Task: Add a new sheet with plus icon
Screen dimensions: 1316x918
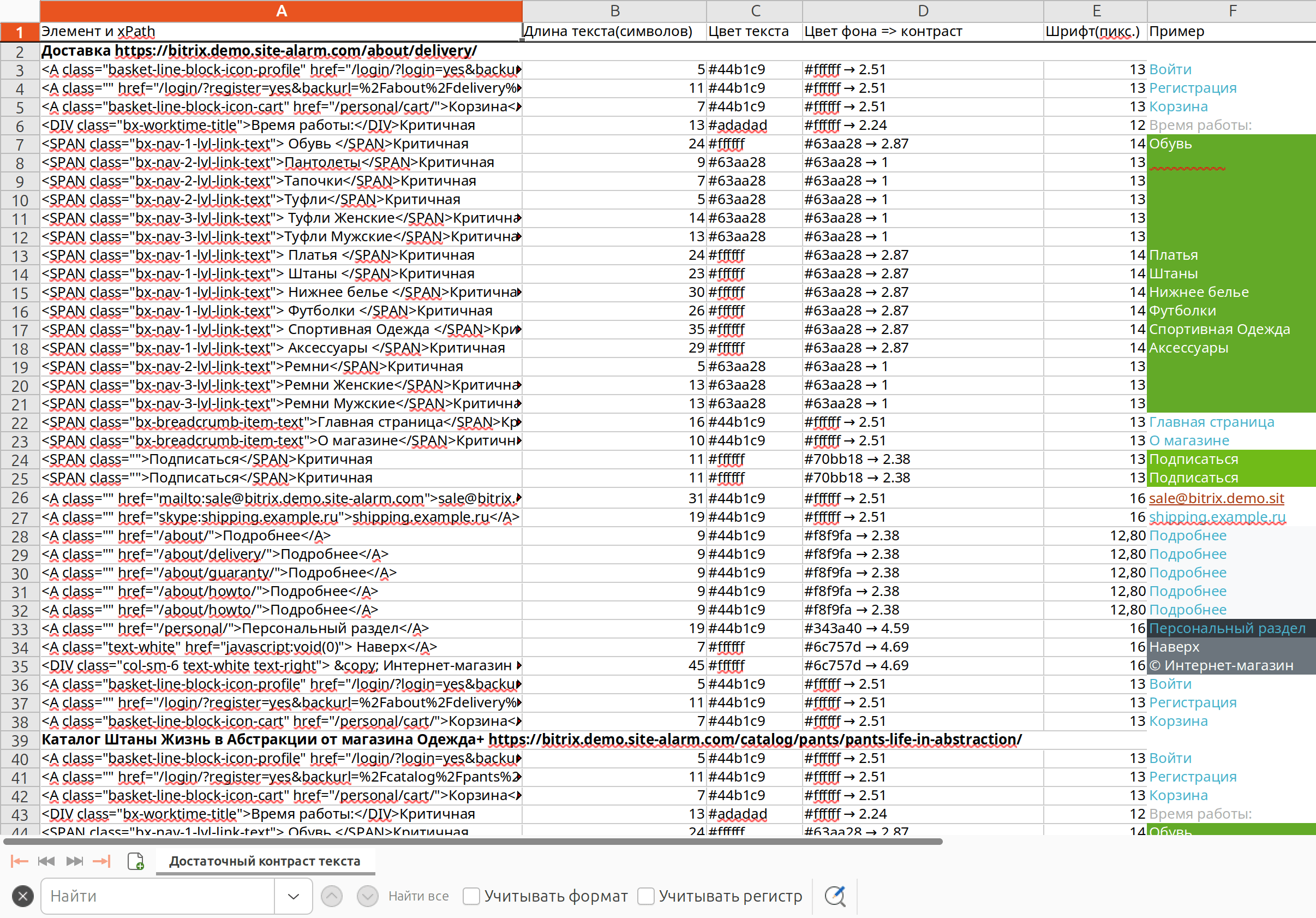Action: tap(136, 861)
